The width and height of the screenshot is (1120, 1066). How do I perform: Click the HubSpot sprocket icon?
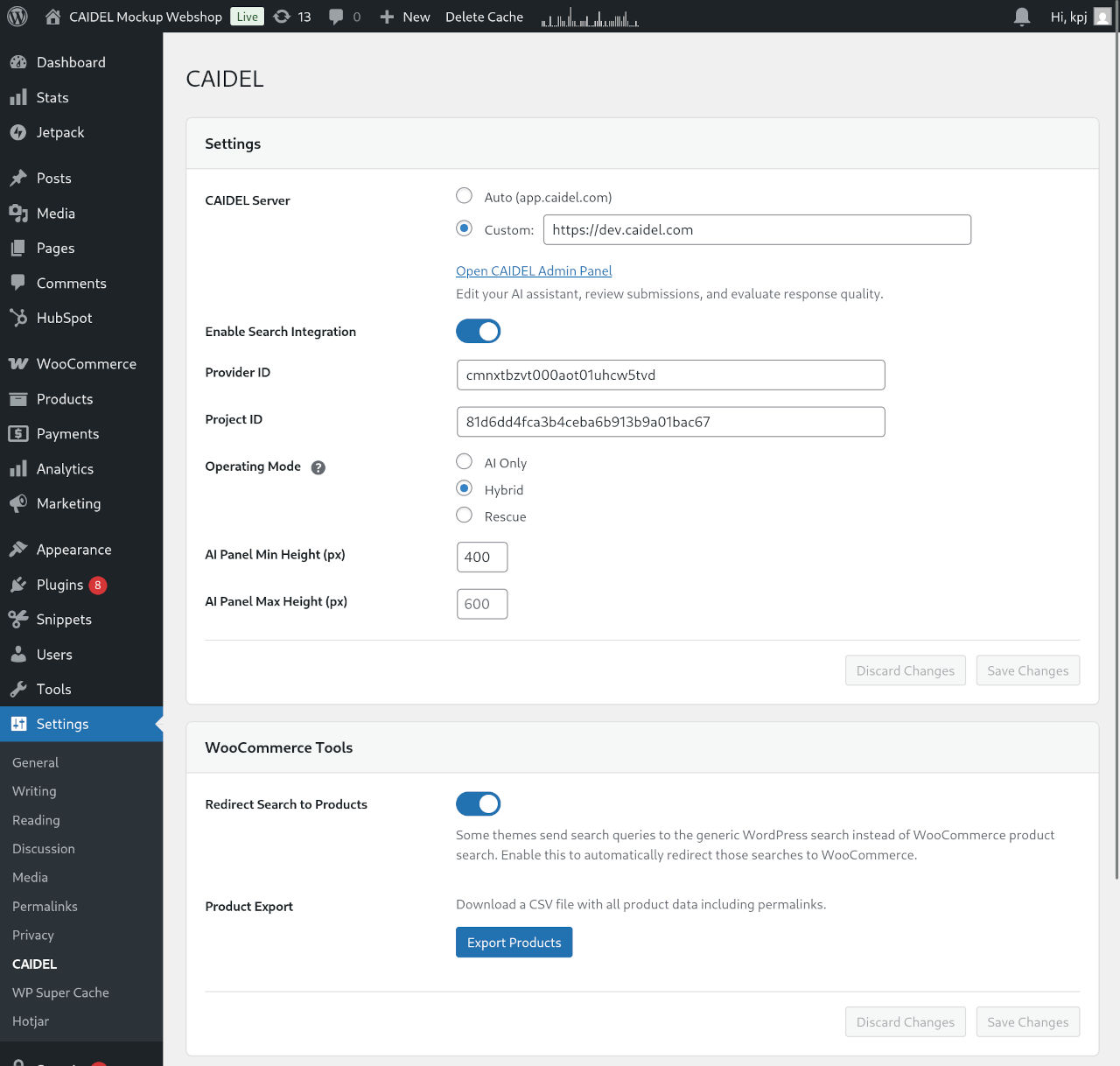tap(18, 318)
